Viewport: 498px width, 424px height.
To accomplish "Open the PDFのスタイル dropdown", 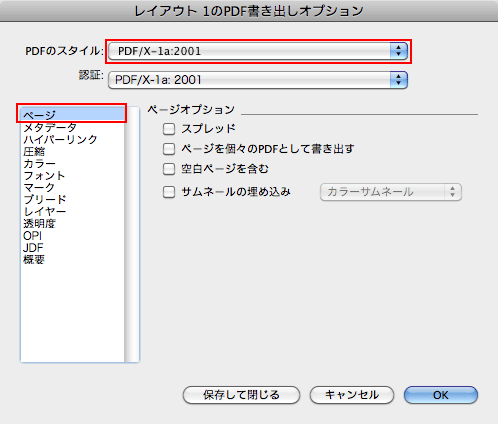I will point(258,51).
